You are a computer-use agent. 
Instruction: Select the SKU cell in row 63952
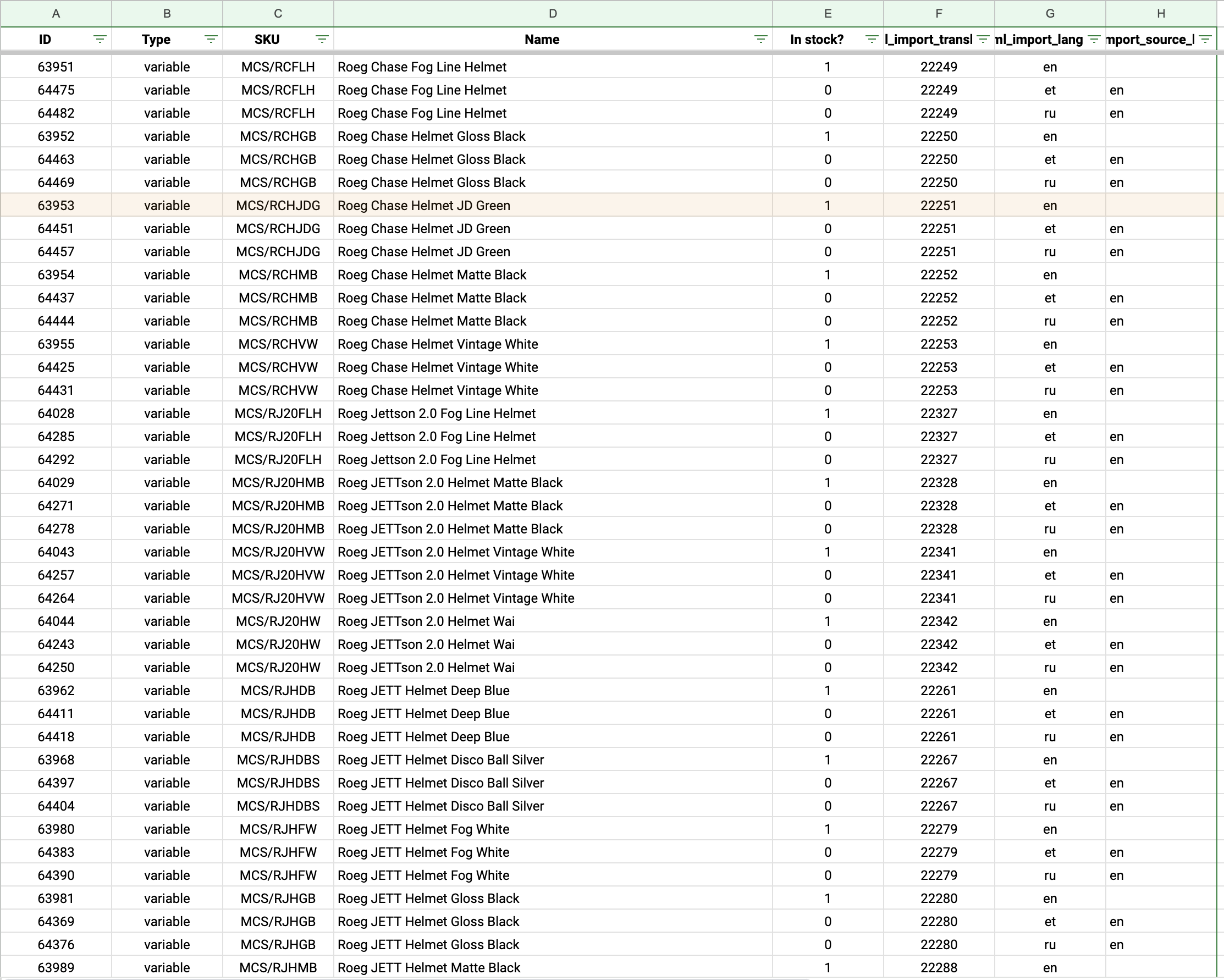278,136
